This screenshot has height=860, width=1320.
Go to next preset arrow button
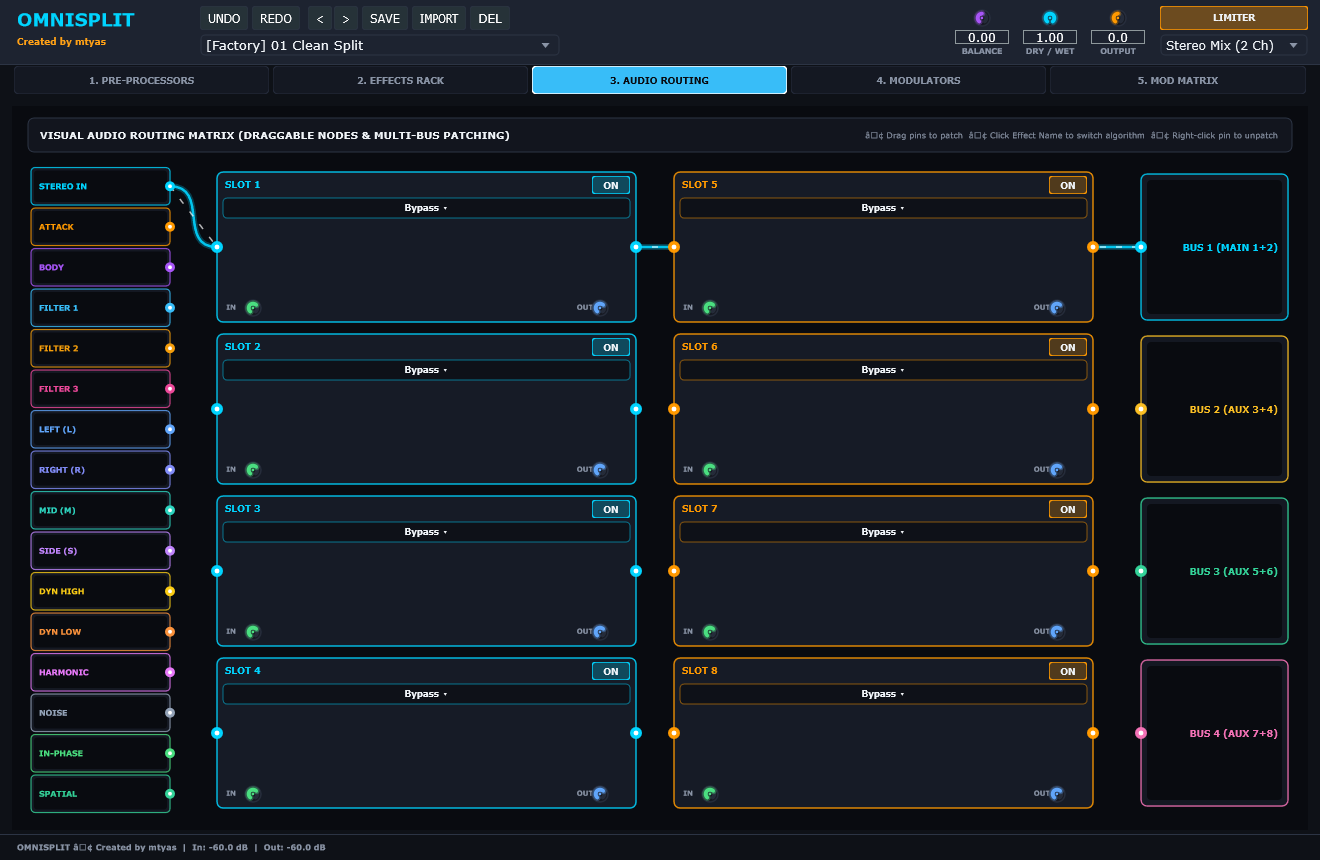point(346,18)
